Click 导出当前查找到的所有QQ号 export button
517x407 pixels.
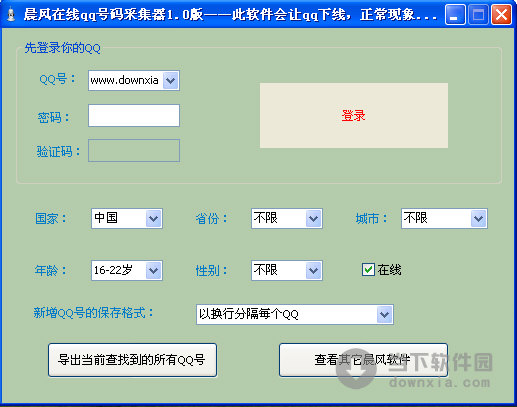coord(132,360)
